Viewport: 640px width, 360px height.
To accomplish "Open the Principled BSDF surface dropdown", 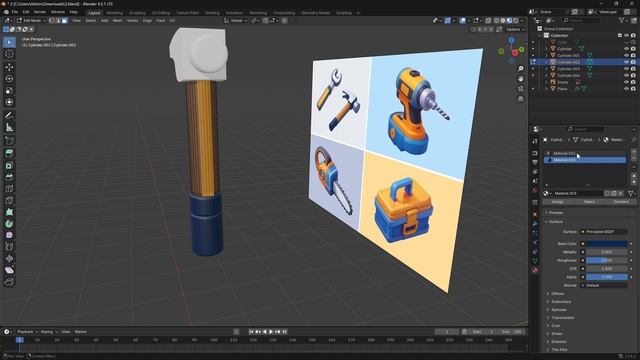I will click(x=604, y=232).
